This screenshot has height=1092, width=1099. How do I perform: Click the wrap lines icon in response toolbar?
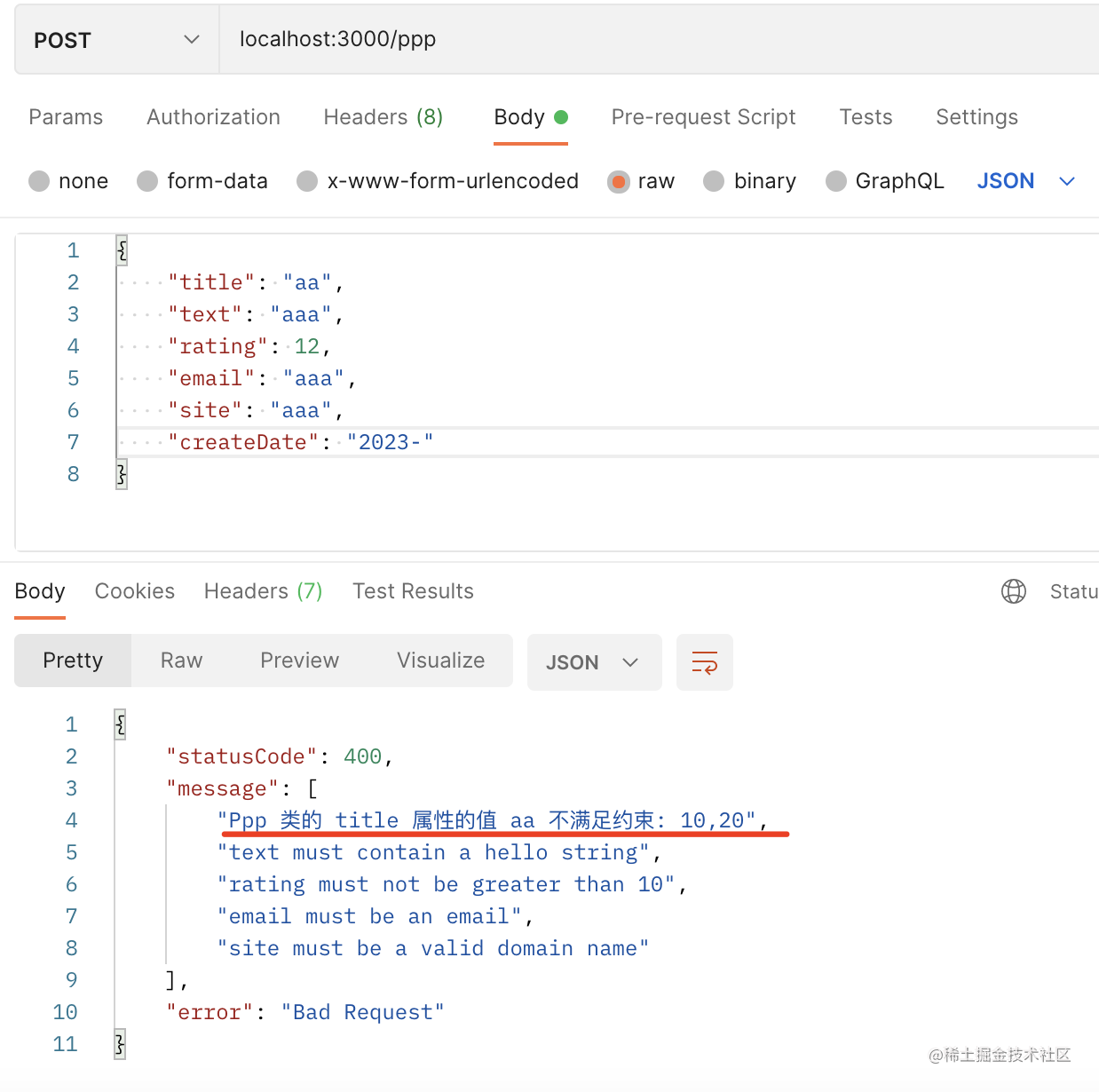pos(704,662)
